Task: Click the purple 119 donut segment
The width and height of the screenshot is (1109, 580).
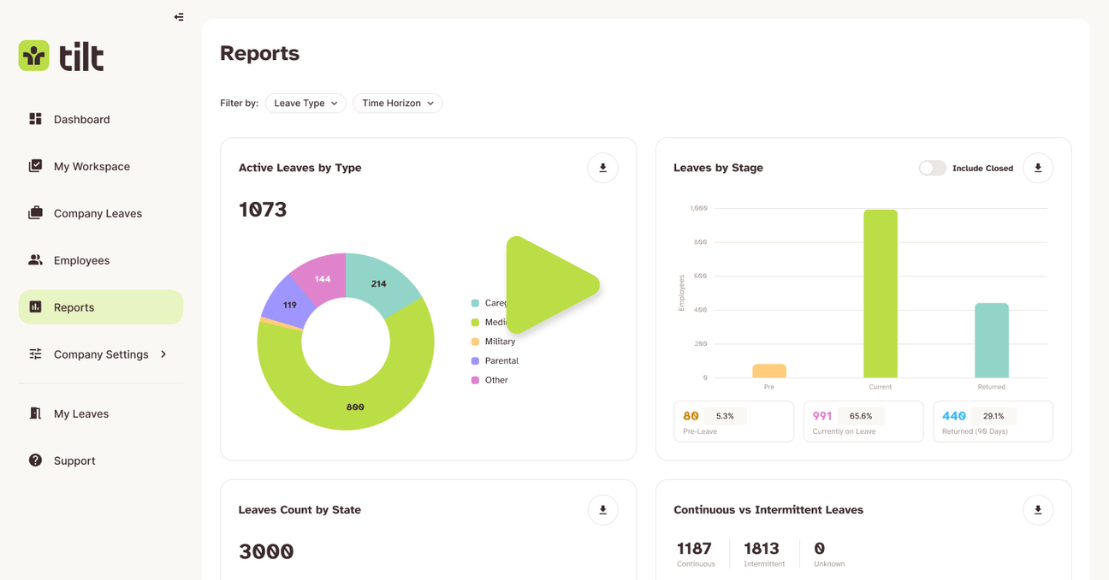Action: click(289, 305)
